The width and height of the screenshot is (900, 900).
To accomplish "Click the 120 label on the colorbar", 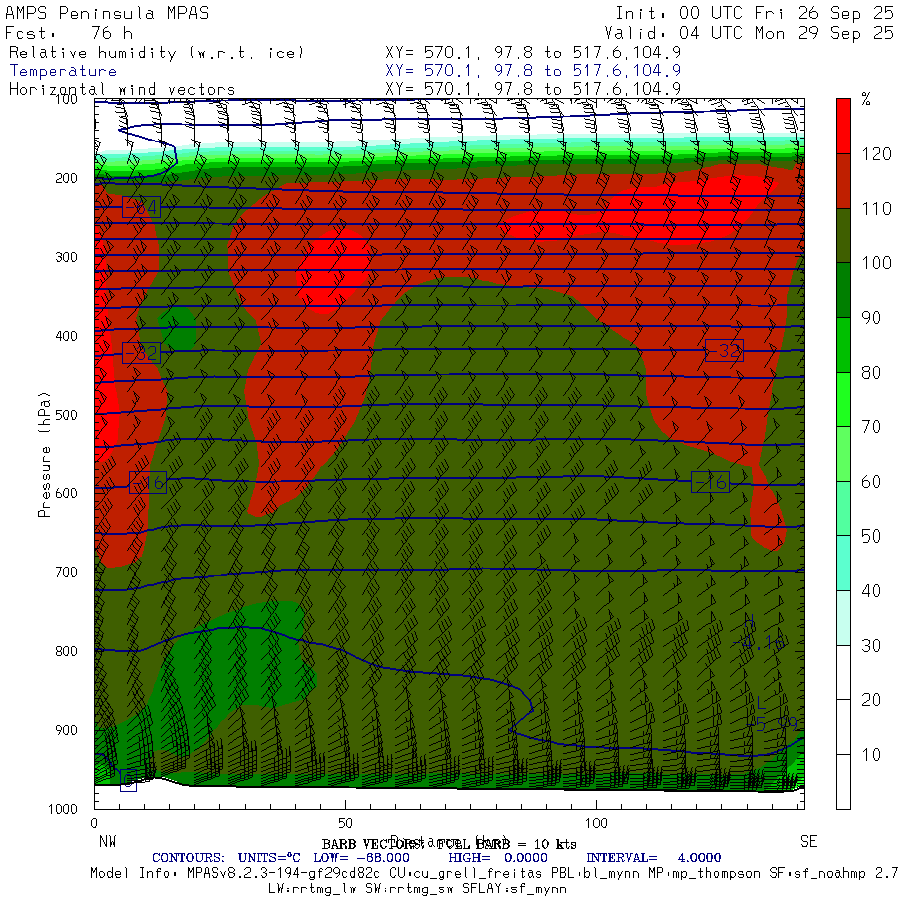I will click(x=876, y=154).
